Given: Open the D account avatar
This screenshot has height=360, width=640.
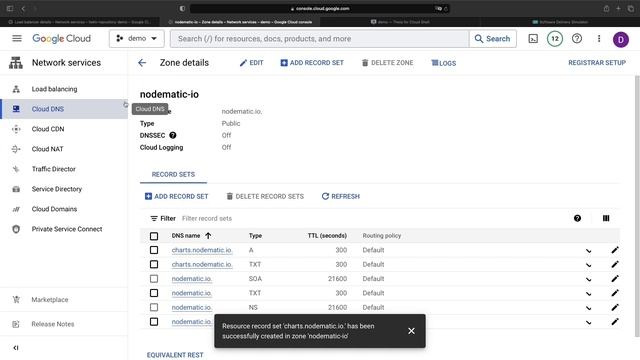Looking at the screenshot, I should [620, 40].
